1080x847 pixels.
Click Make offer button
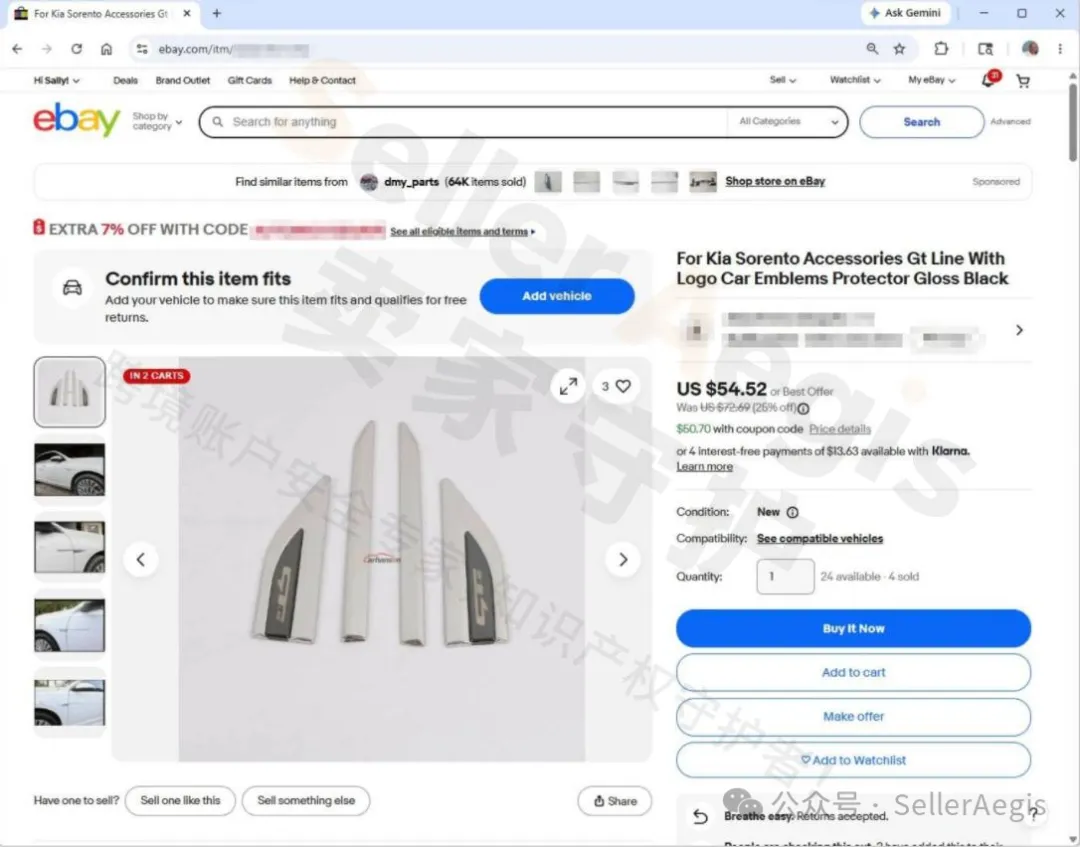853,716
